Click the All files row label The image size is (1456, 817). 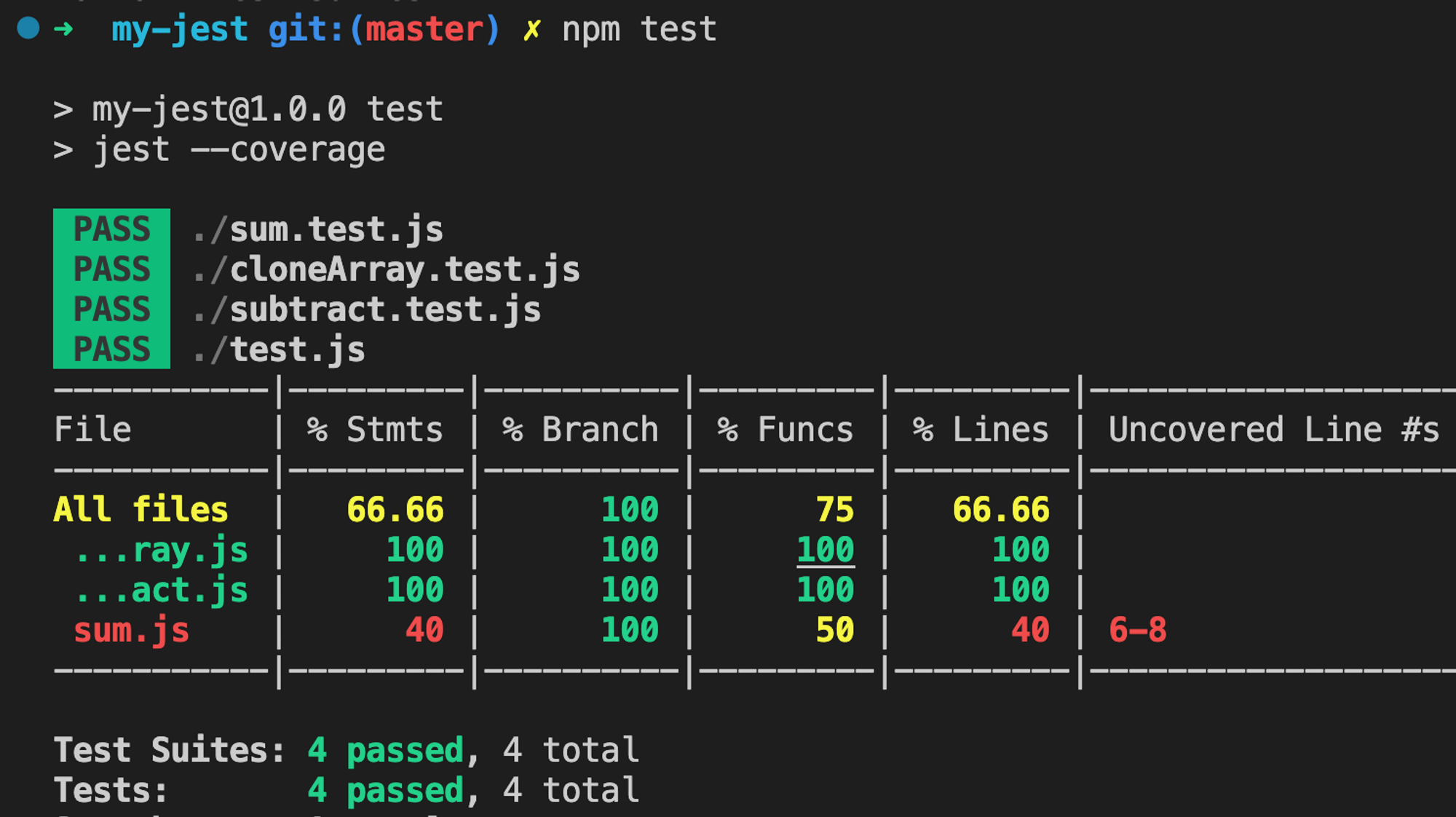[141, 510]
